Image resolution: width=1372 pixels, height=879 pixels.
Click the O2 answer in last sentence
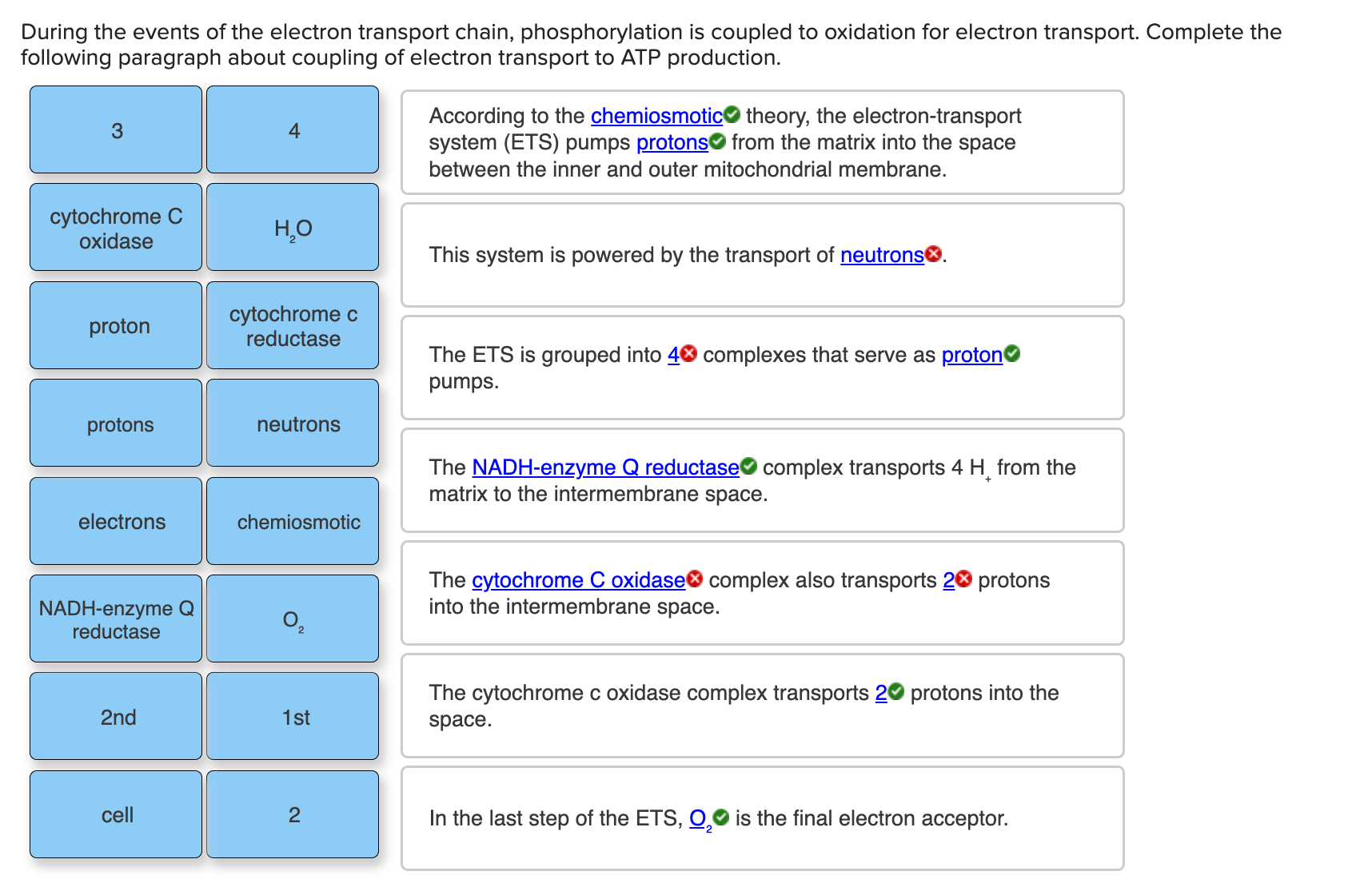tap(697, 817)
